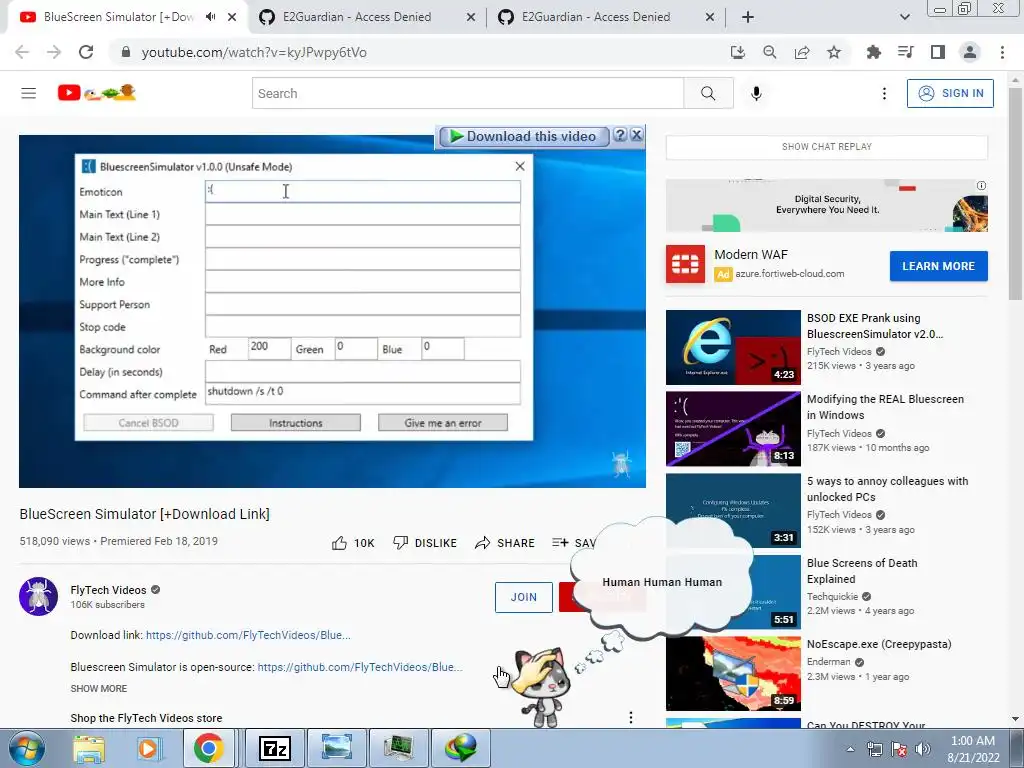The image size is (1024, 768).
Task: Click the address bar URL
Action: pyautogui.click(x=254, y=52)
